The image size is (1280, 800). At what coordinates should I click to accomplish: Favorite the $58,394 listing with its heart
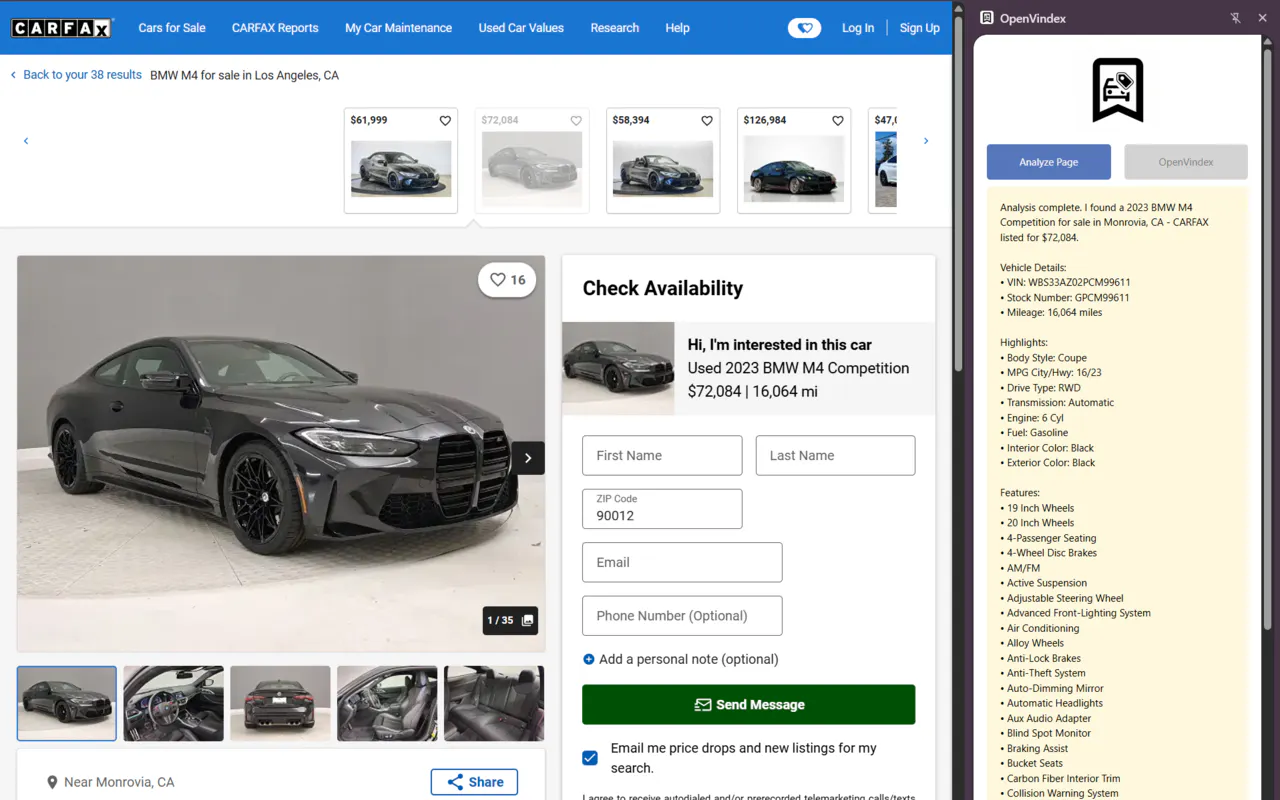[707, 120]
